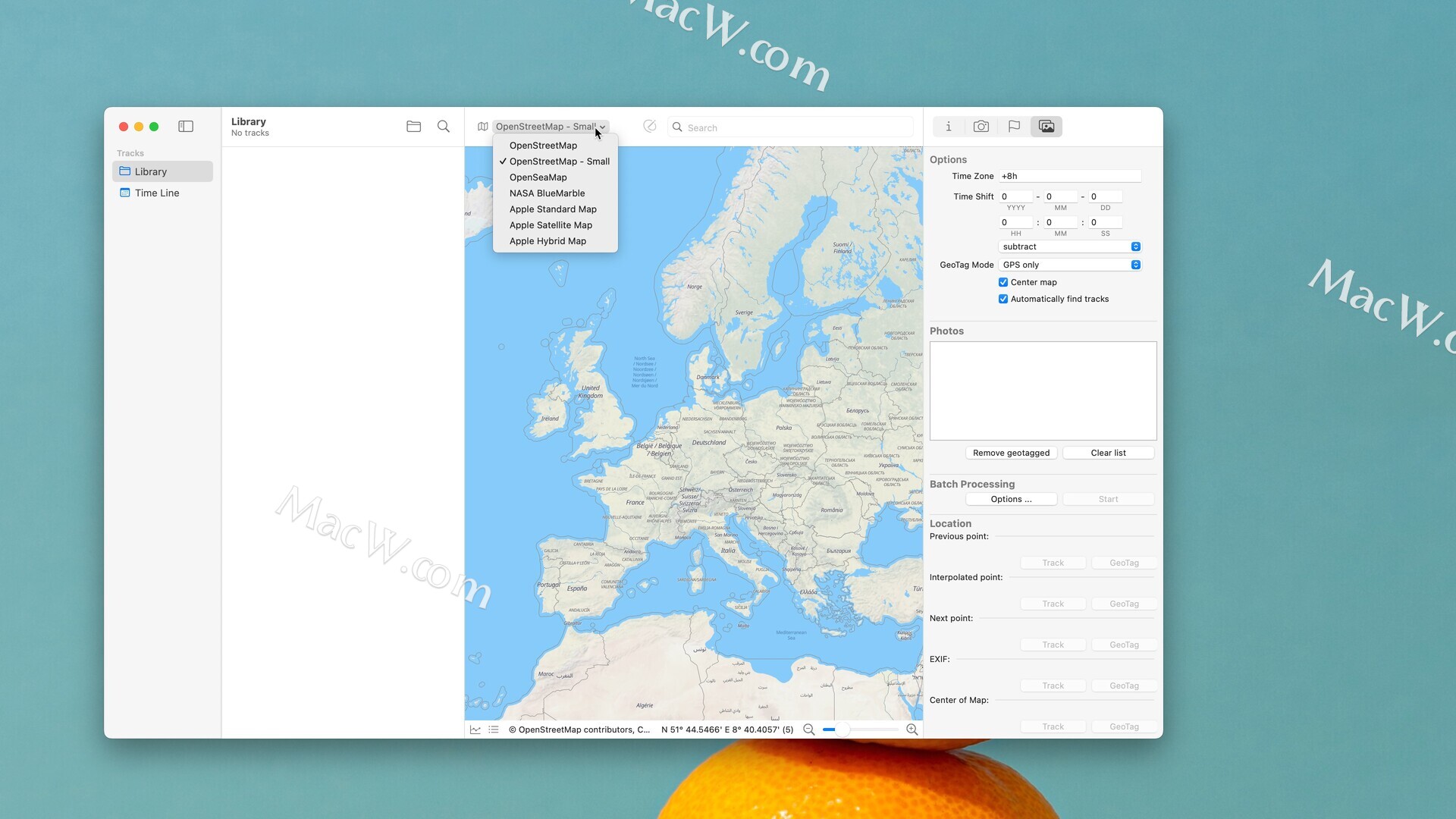Click GeoTag button under Center of Map
The width and height of the screenshot is (1456, 819).
(1124, 726)
